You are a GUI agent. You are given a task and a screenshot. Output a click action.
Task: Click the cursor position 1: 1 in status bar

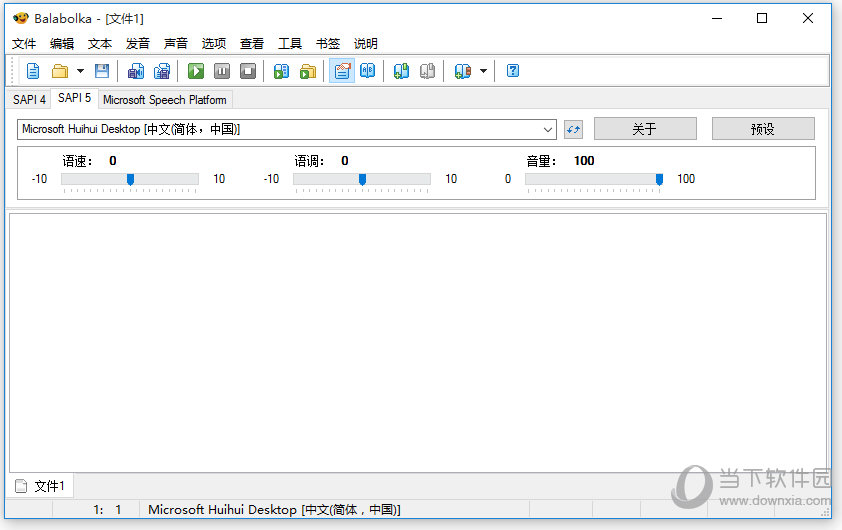click(107, 510)
